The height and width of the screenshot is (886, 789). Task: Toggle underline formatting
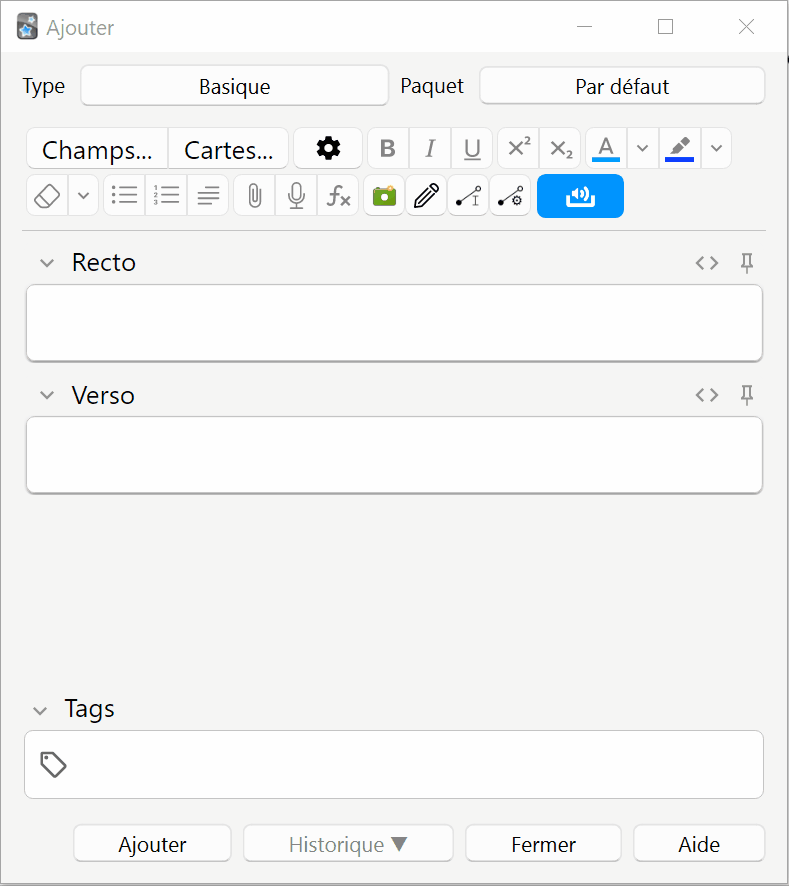tap(472, 149)
